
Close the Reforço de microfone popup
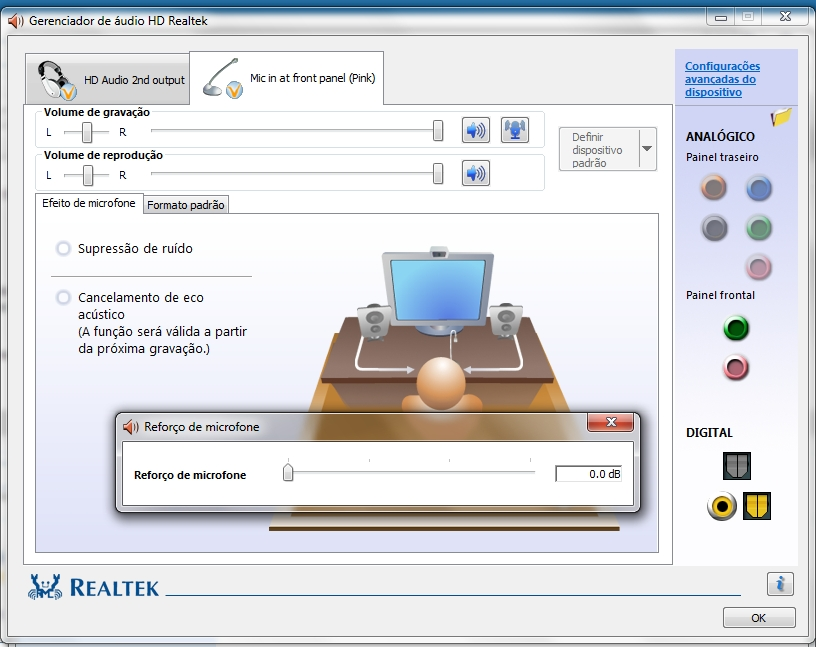point(610,422)
